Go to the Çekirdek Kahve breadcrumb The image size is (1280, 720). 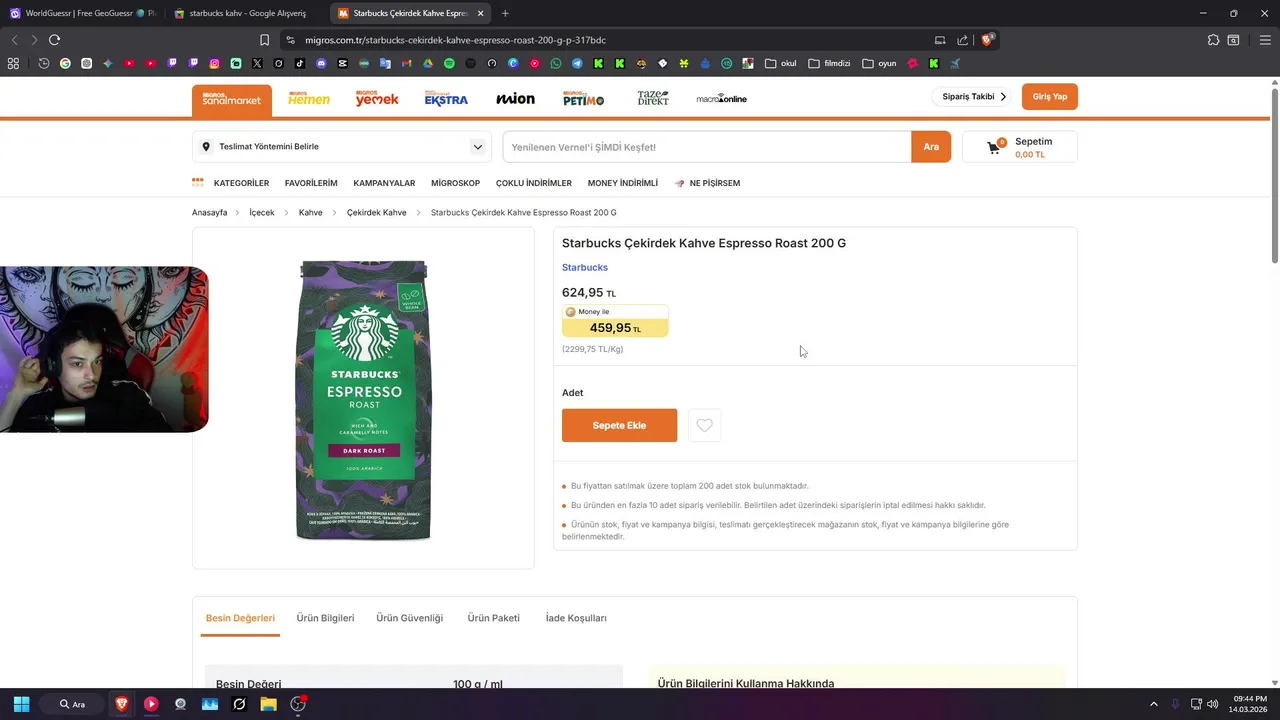pos(376,213)
